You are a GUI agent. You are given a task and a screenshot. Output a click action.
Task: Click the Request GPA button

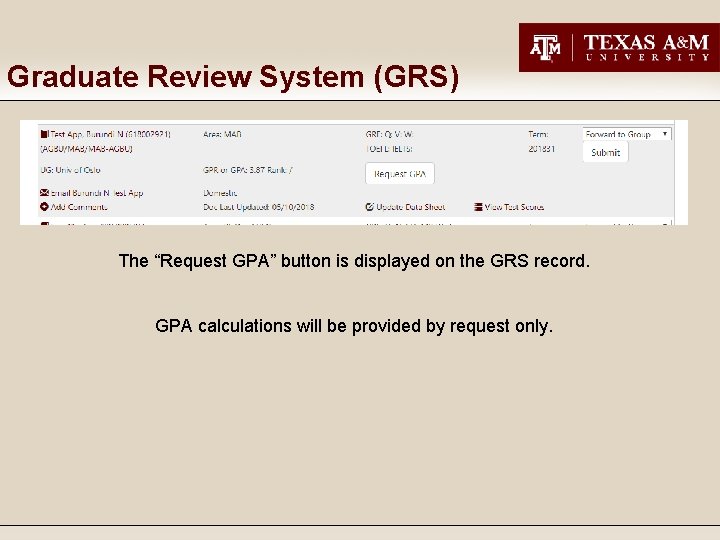click(400, 174)
